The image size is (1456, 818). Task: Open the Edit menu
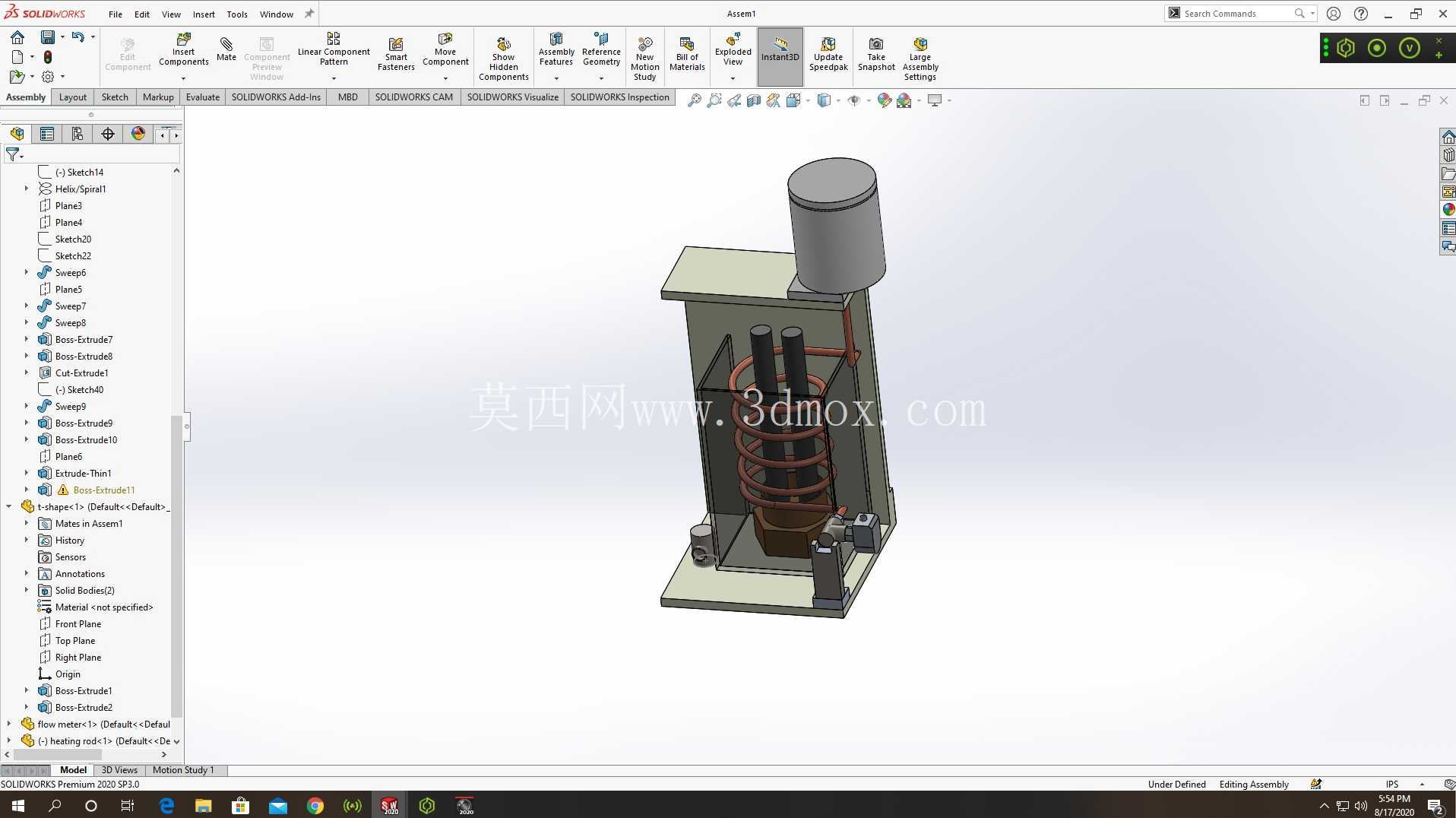(x=142, y=14)
